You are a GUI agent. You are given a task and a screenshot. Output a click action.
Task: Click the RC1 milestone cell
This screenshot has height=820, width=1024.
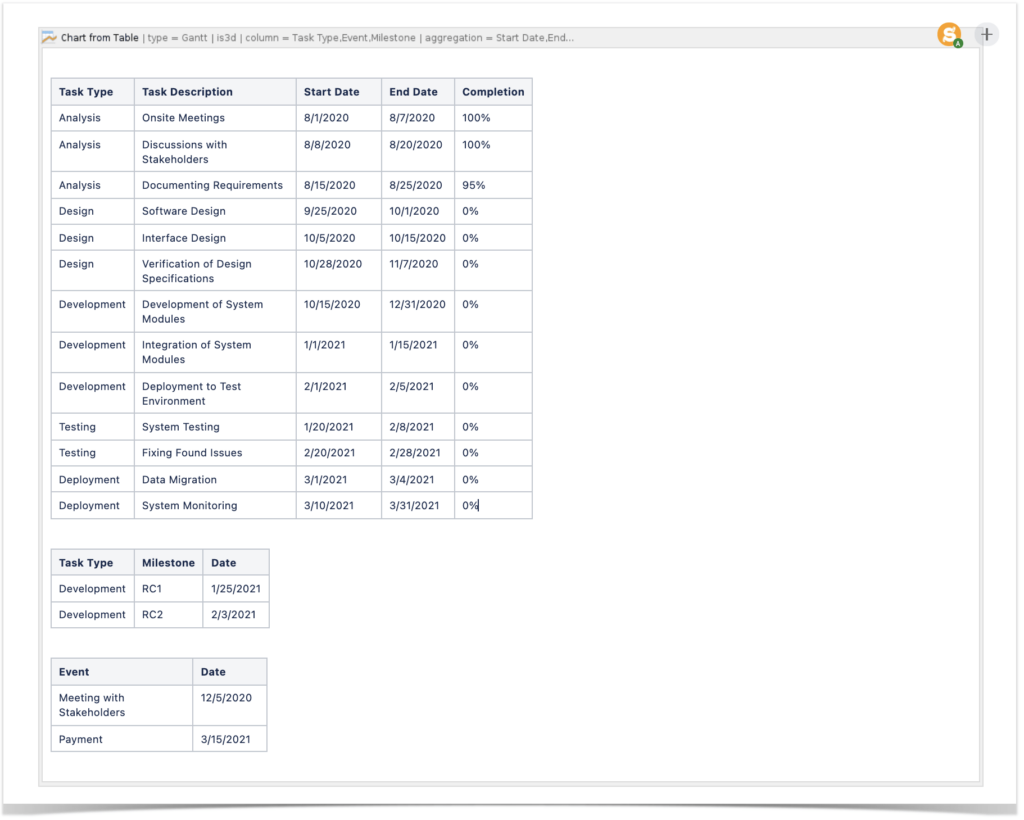[152, 588]
